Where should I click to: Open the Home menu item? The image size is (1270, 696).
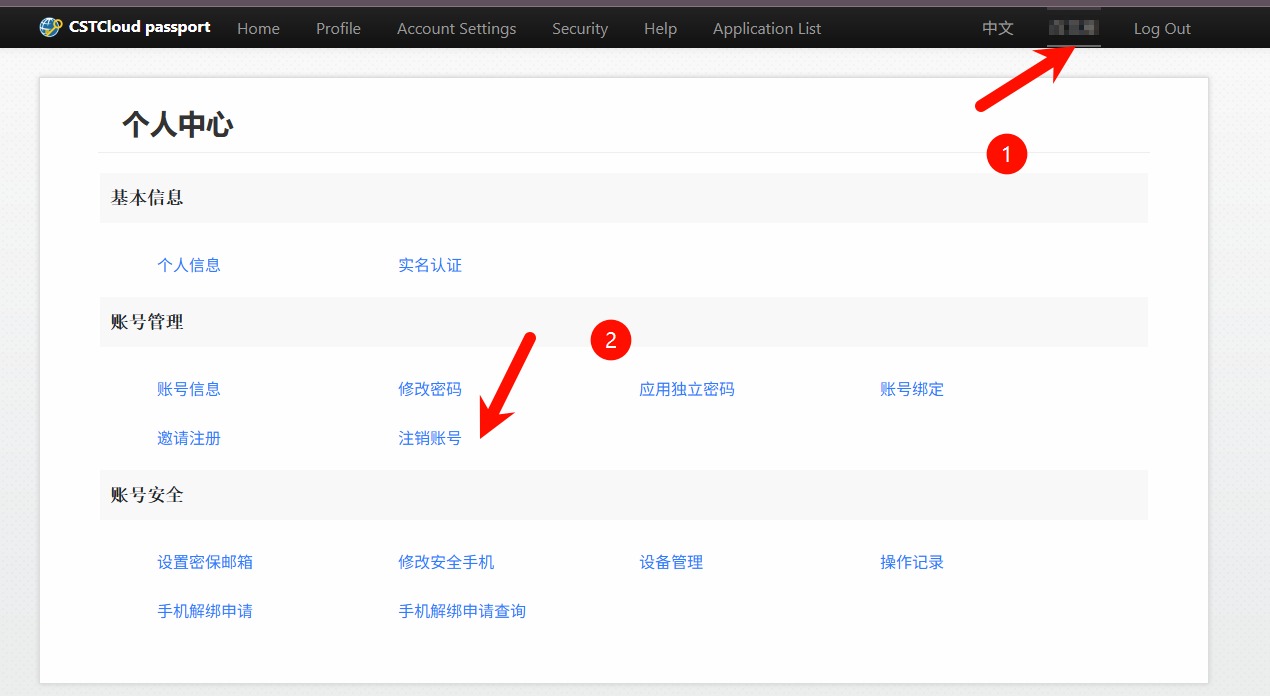click(258, 28)
